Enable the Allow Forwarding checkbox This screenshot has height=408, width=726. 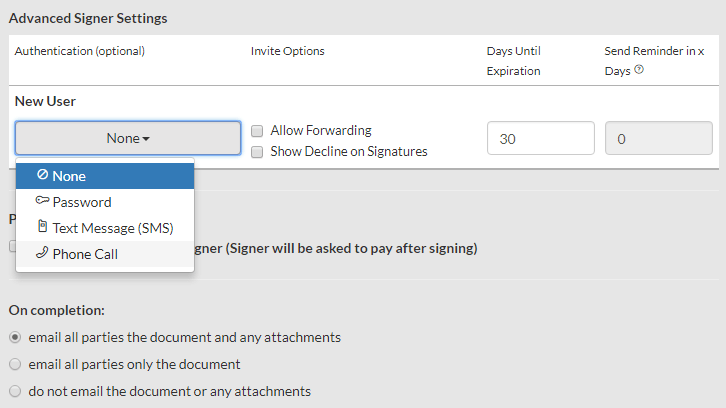coord(257,131)
